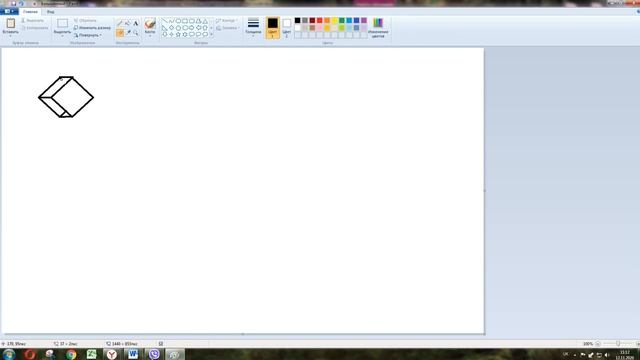Screen dimensions: 640x360
Task: Select the Text tool (letter A)
Action: (x=136, y=23)
